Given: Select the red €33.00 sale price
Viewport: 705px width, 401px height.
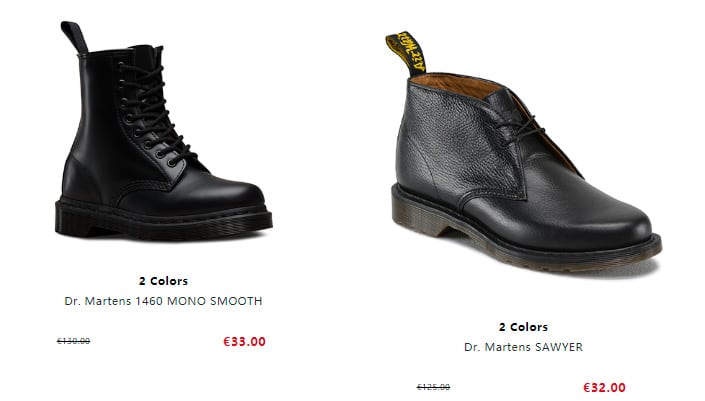Looking at the screenshot, I should (245, 342).
